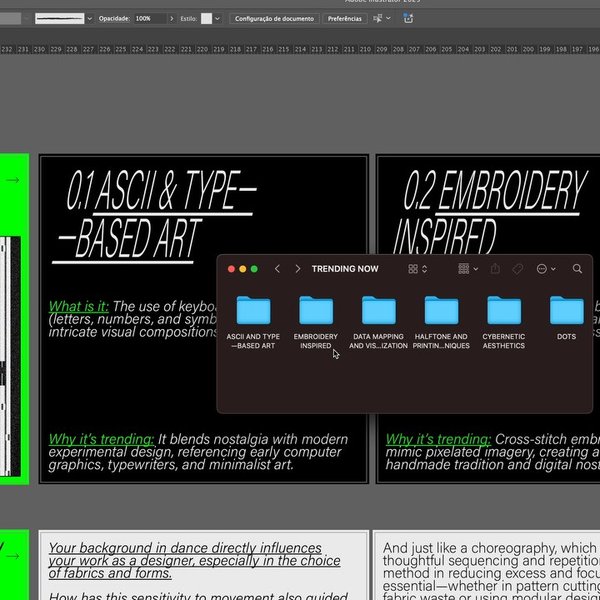Click the Finder search magnifier icon
Viewport: 600px width, 600px height.
pyautogui.click(x=577, y=269)
